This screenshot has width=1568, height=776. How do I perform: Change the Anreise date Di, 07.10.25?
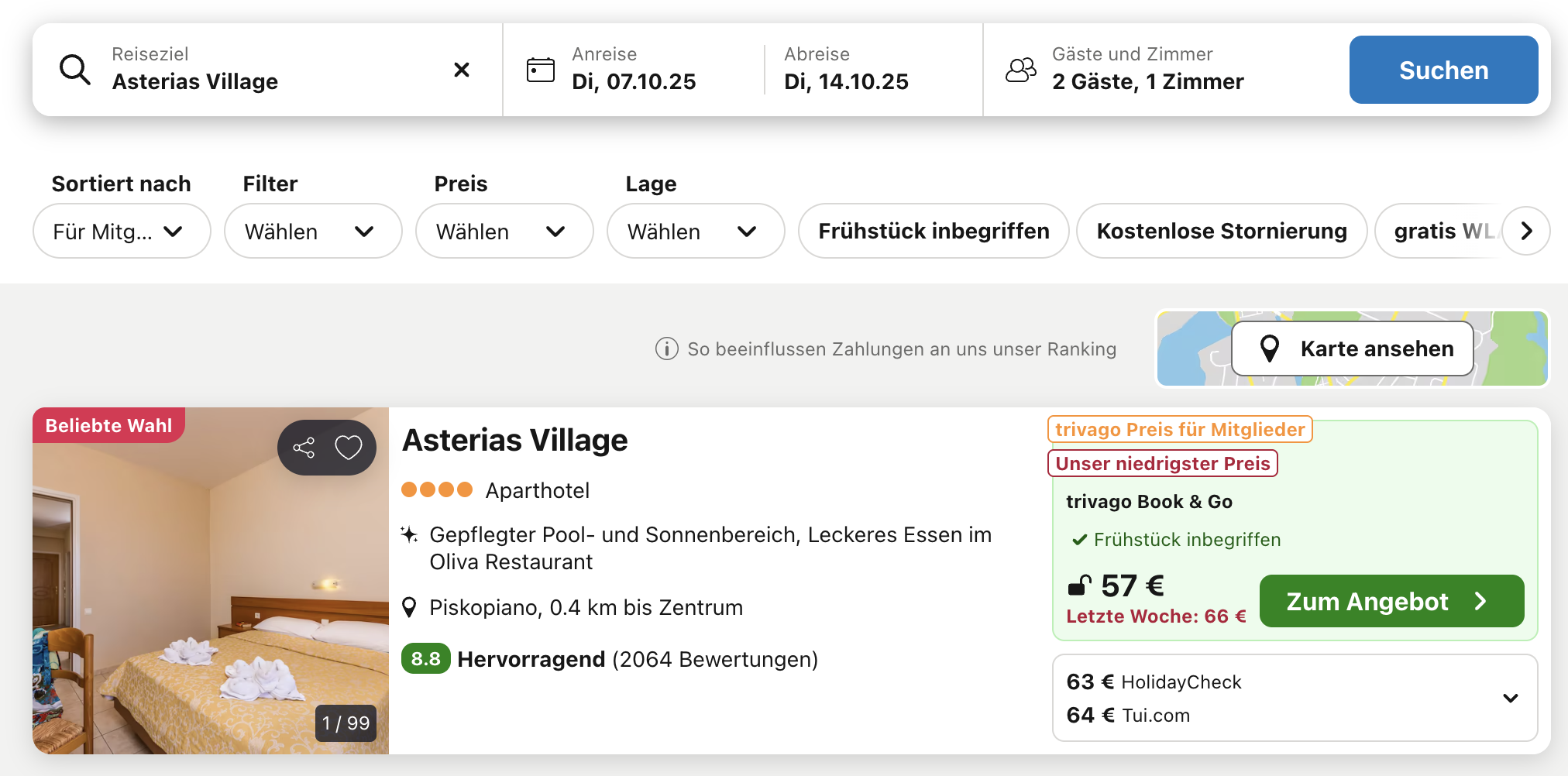click(634, 81)
